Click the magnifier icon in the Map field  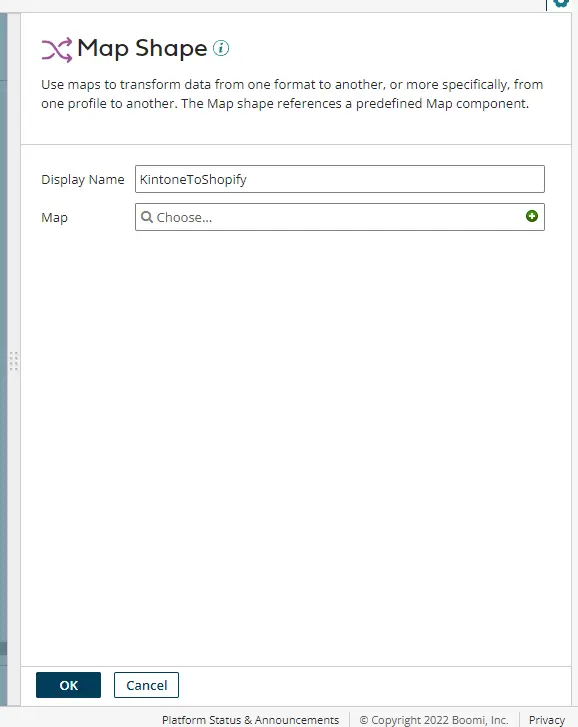click(x=146, y=217)
